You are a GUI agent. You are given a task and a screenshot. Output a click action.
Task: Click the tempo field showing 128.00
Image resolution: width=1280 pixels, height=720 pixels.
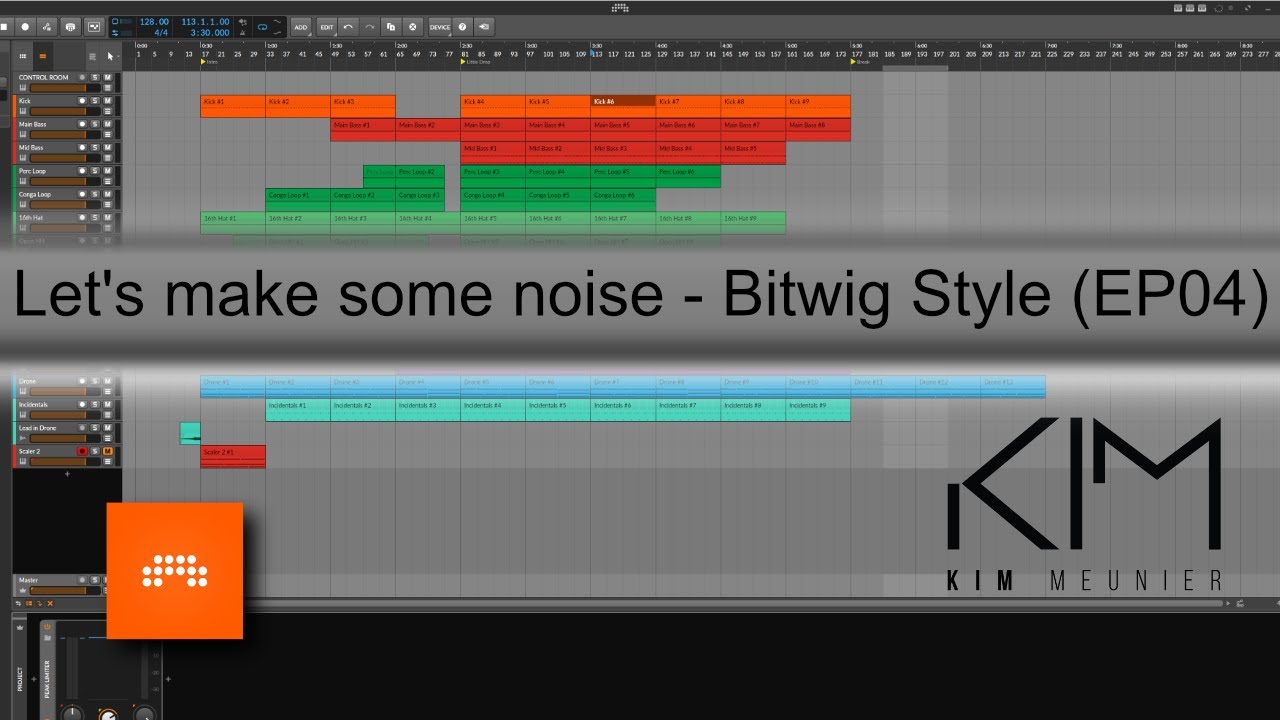154,22
